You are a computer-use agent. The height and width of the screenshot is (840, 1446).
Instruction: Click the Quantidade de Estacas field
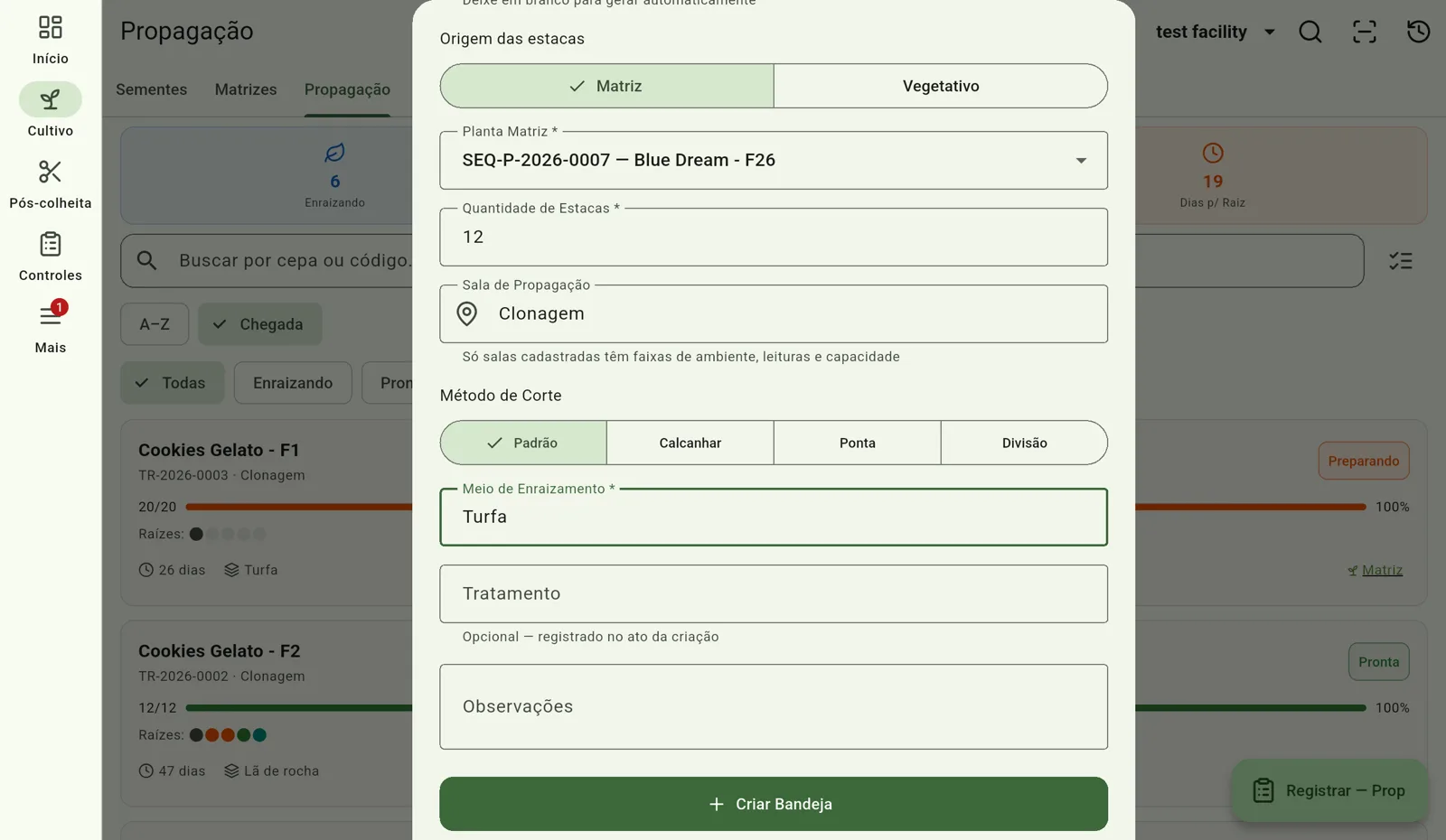tap(774, 238)
